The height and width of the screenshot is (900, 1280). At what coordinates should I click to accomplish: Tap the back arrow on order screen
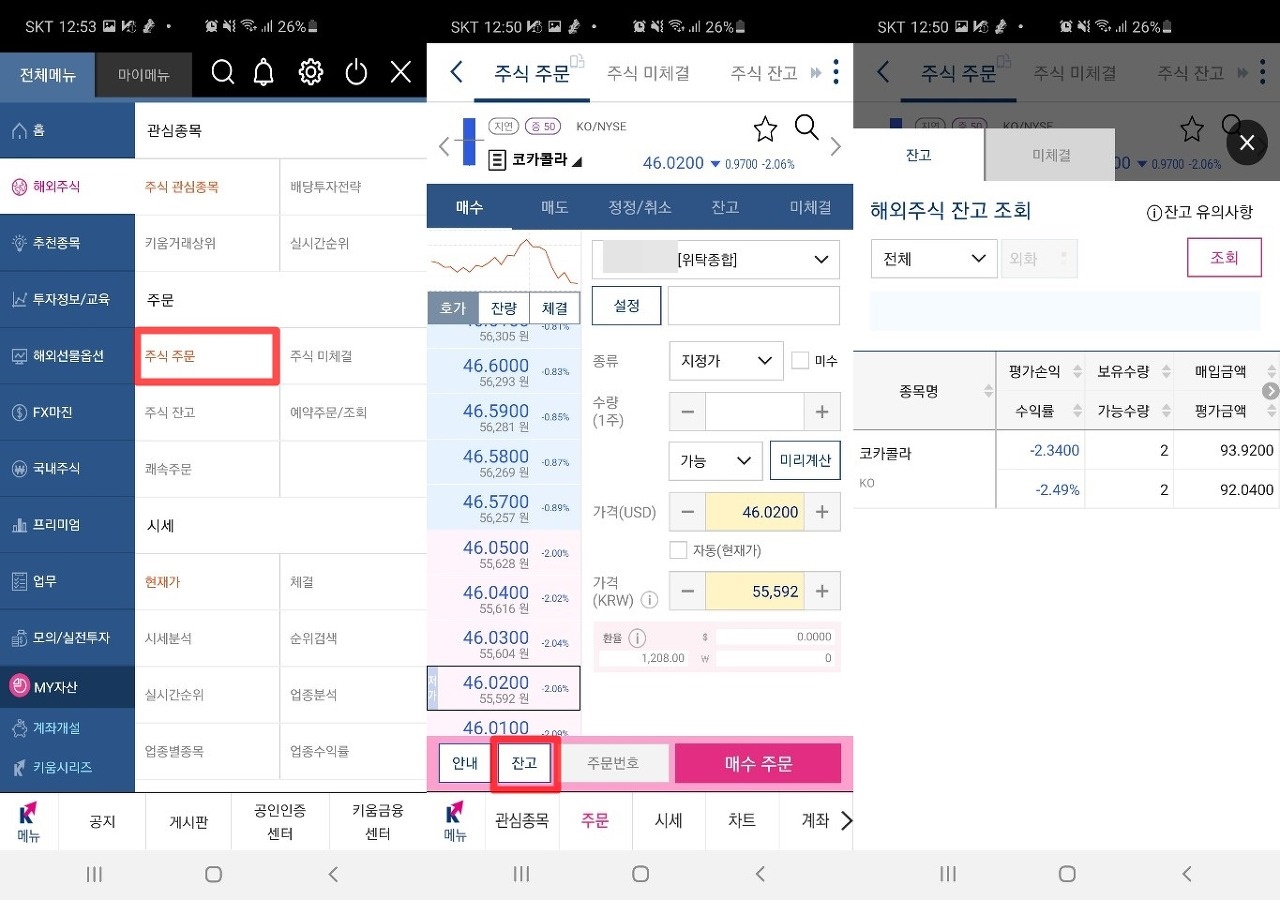[x=456, y=72]
